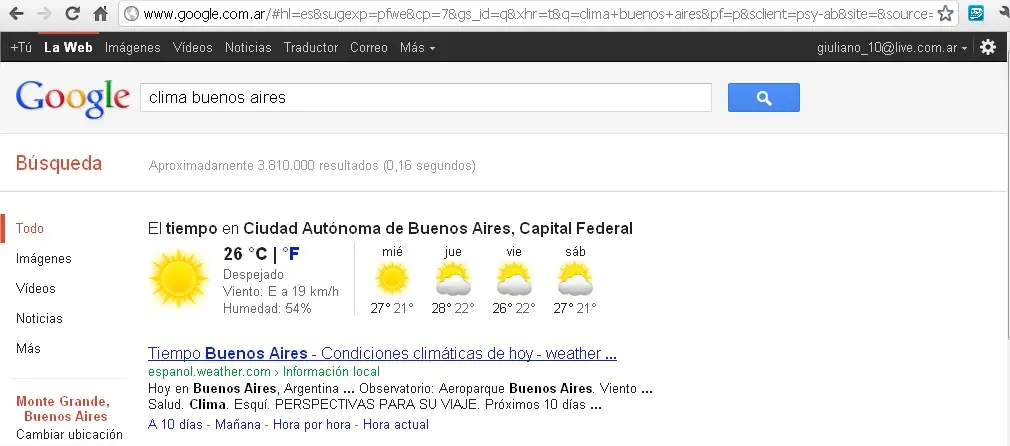Open giuliano_10@live.com.ar account dropdown
The width and height of the screenshot is (1010, 446).
pos(892,48)
